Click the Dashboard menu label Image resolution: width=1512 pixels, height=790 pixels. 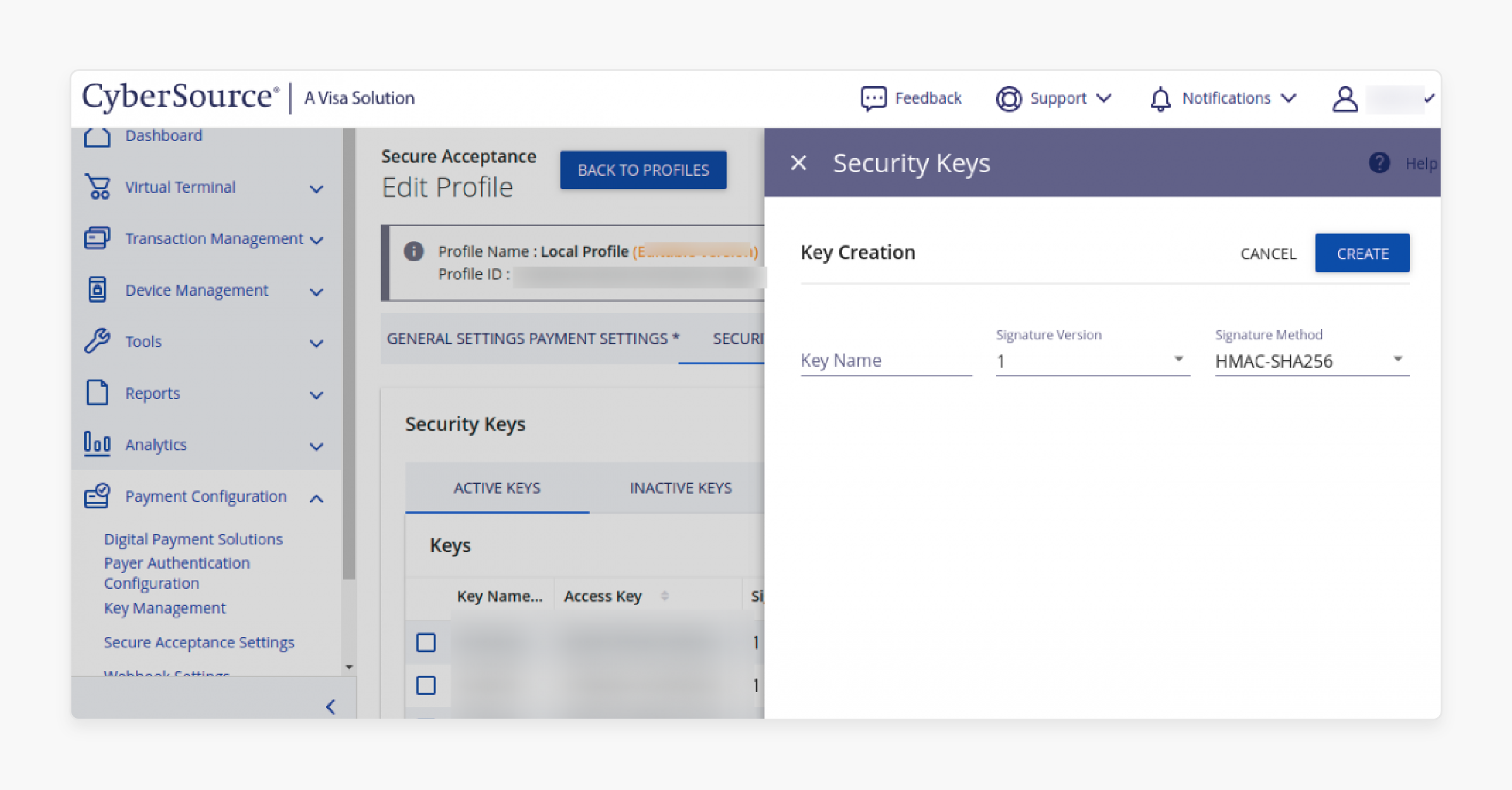(163, 135)
